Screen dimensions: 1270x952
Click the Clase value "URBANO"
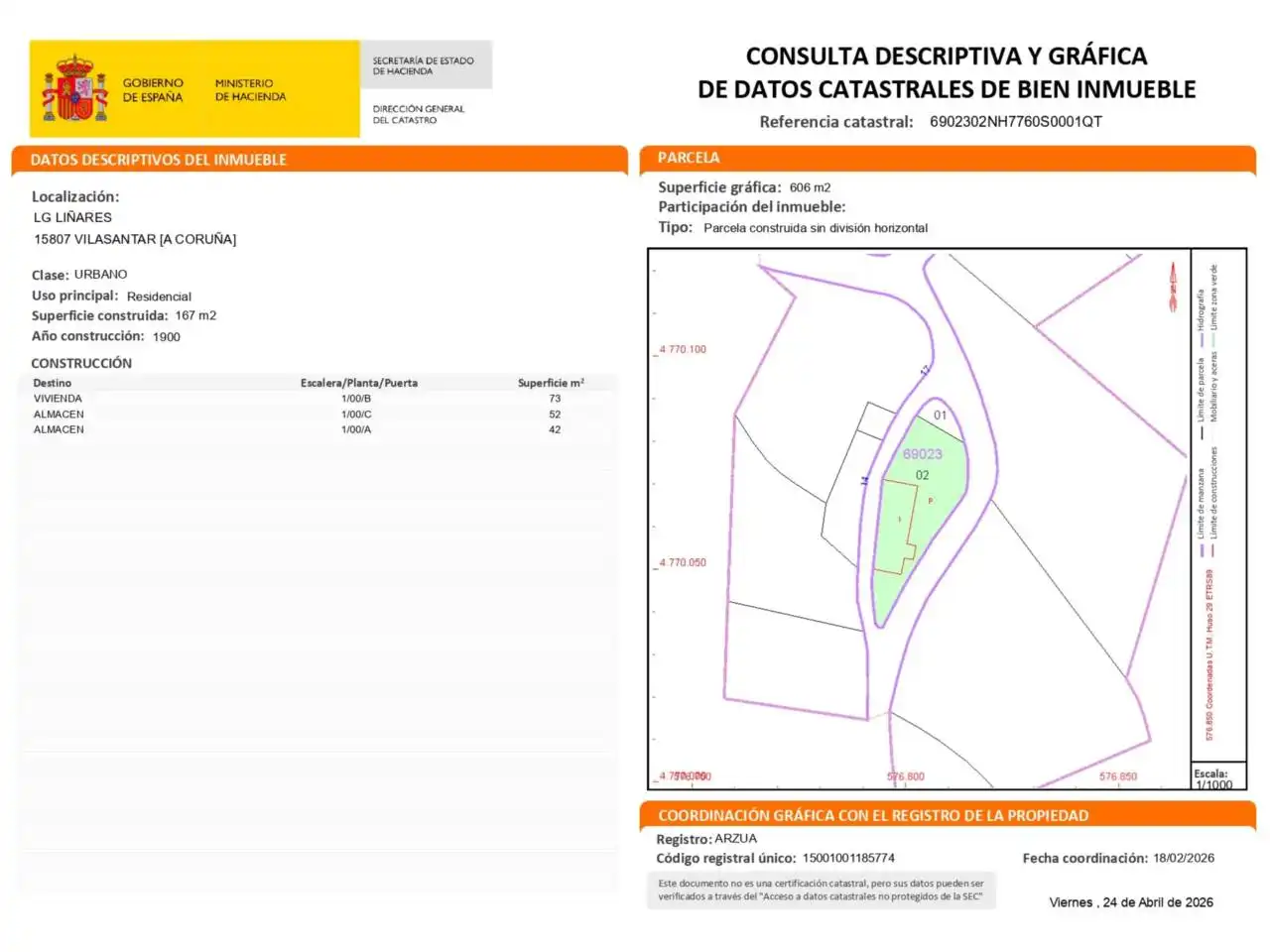point(101,274)
